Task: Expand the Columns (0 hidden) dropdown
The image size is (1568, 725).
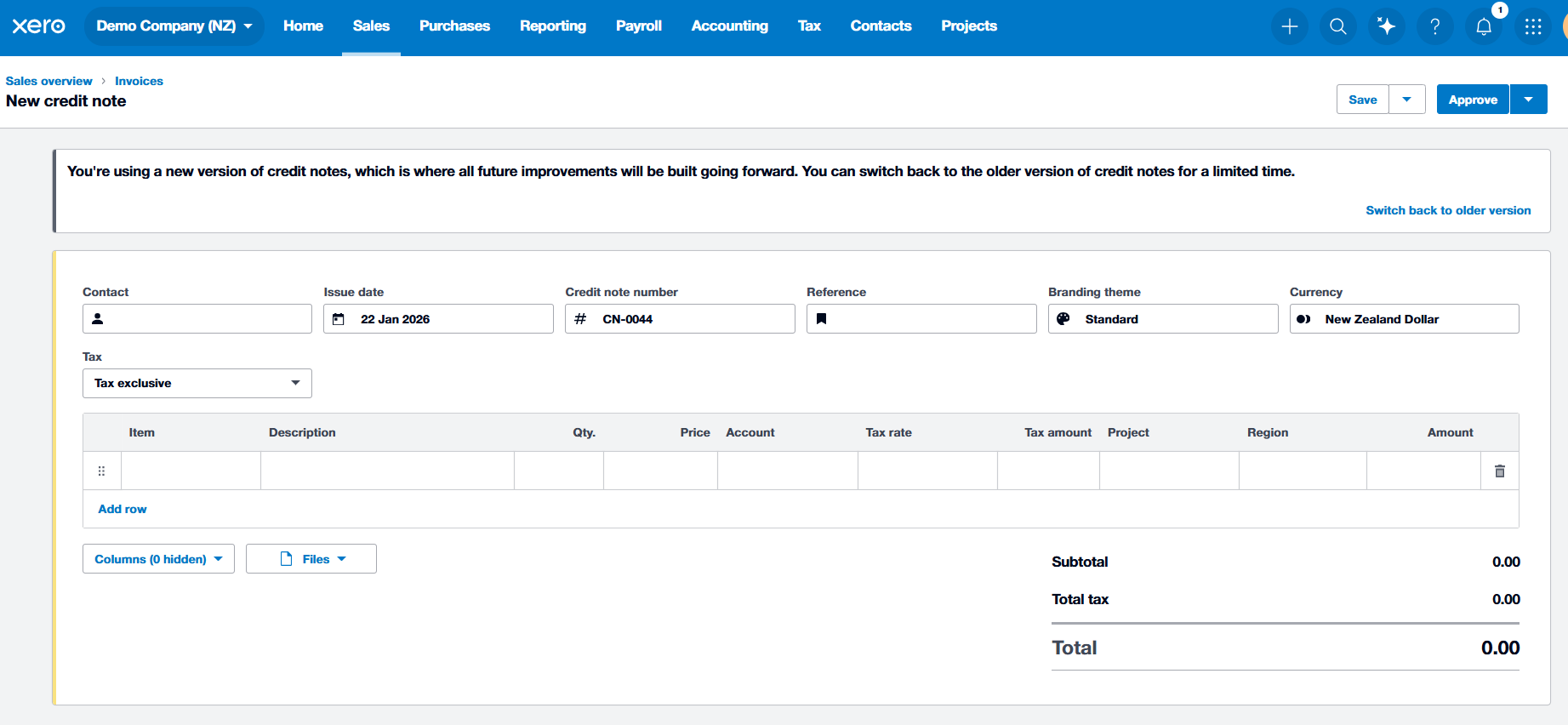Action: click(158, 559)
